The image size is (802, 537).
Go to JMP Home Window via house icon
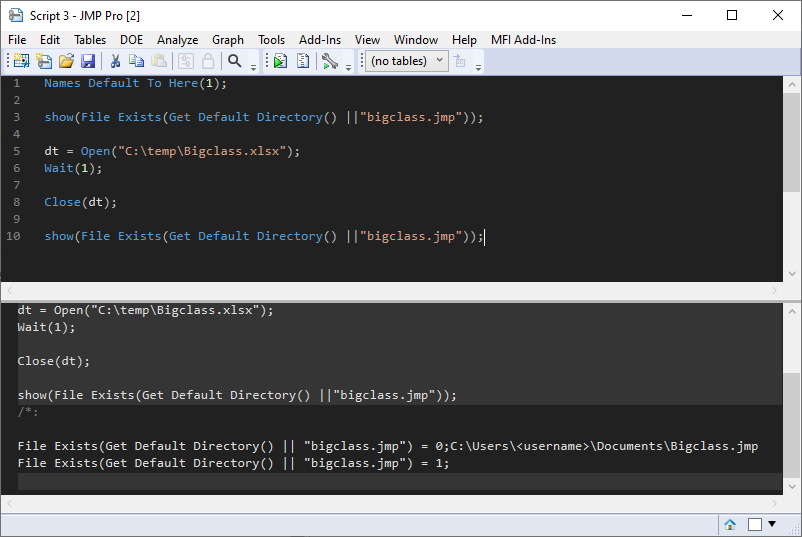pyautogui.click(x=730, y=525)
